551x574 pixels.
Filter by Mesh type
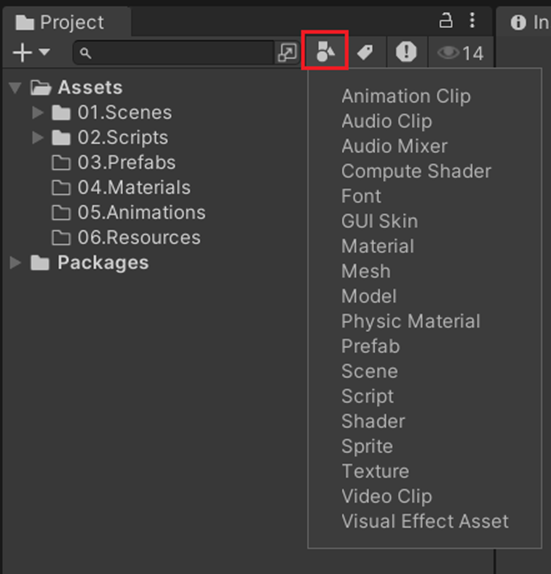click(366, 271)
